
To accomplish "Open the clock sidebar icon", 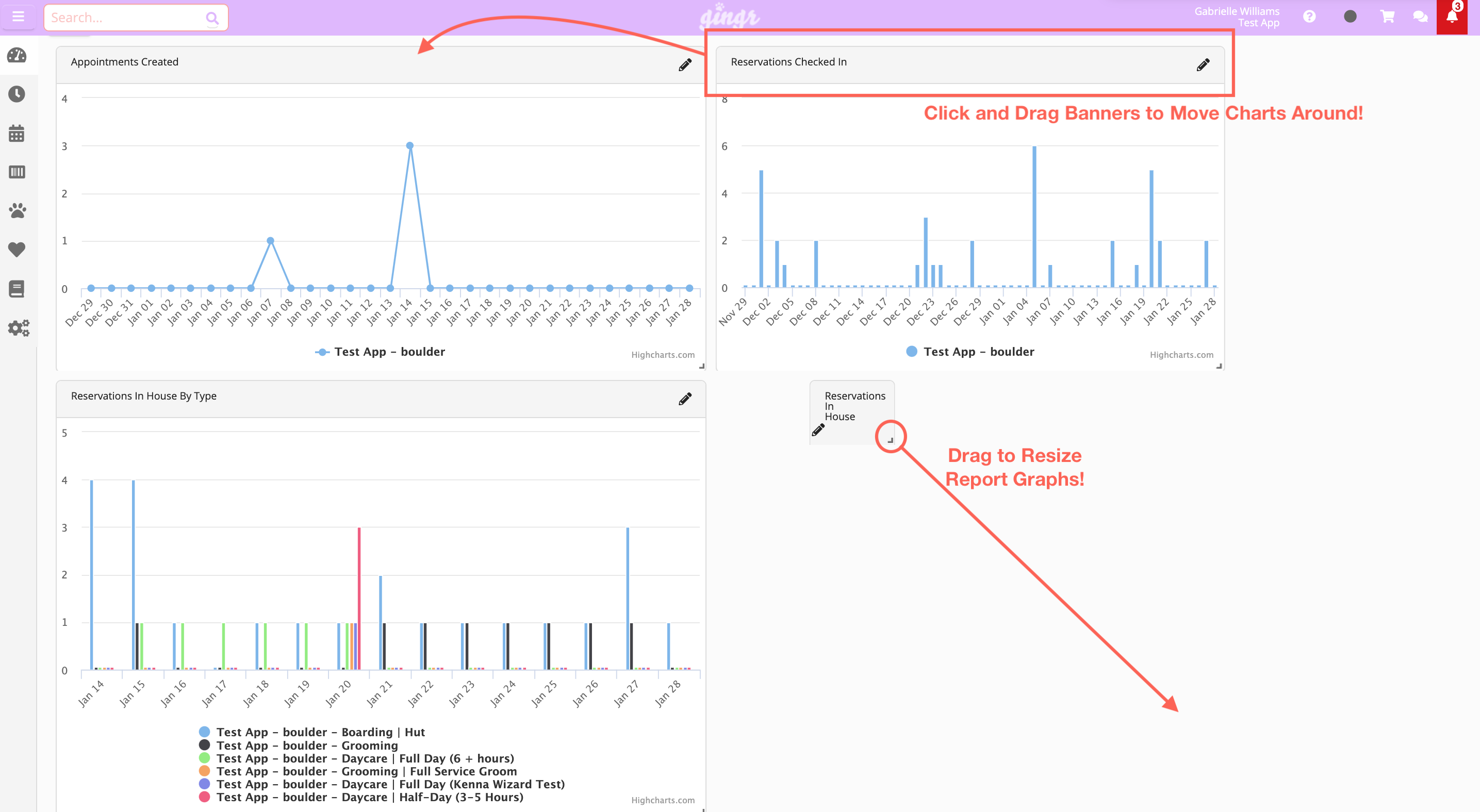I will point(17,94).
